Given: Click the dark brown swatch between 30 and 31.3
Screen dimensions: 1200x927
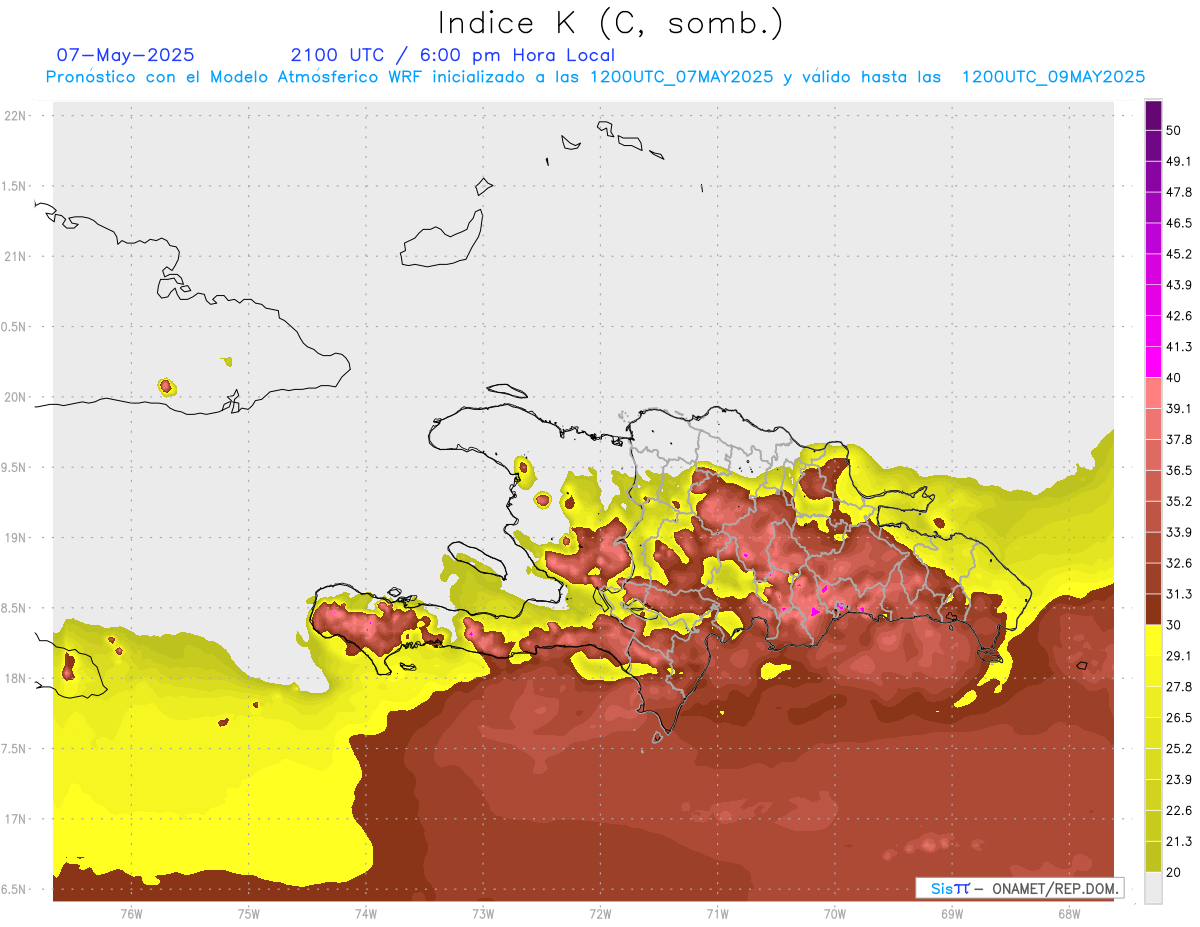Looking at the screenshot, I should point(1153,610).
